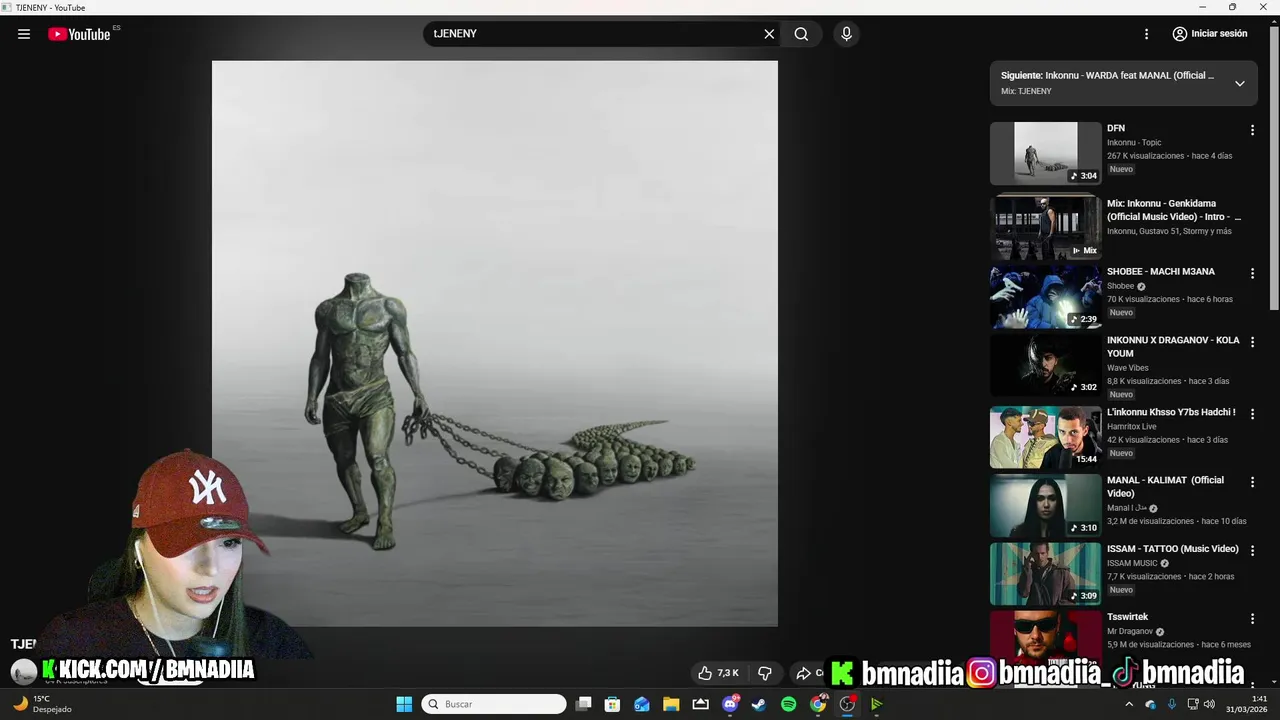The image size is (1280, 720).
Task: Open Steam from the taskbar
Action: [759, 704]
